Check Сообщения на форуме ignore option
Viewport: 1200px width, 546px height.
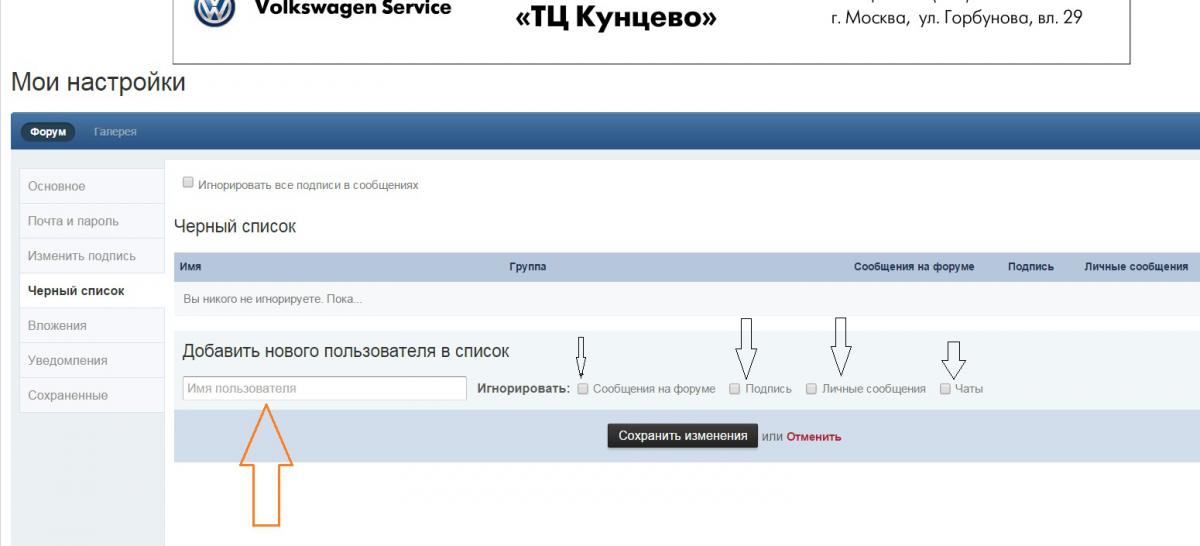tap(583, 389)
